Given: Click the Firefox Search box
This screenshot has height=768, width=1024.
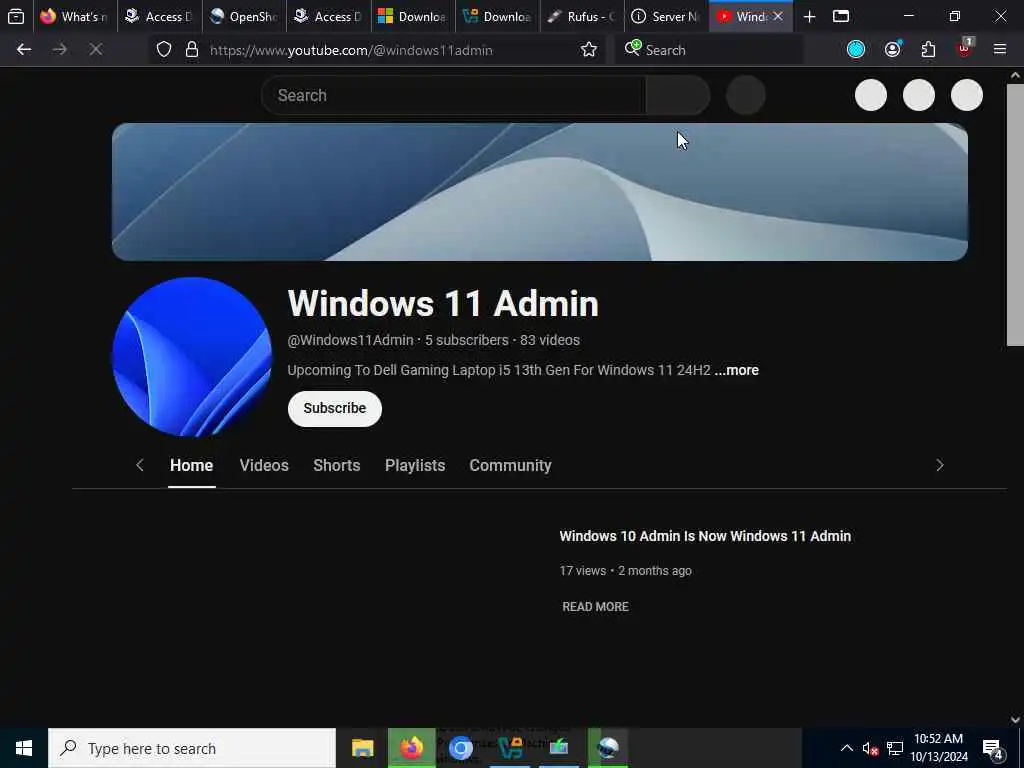Looking at the screenshot, I should [x=709, y=50].
